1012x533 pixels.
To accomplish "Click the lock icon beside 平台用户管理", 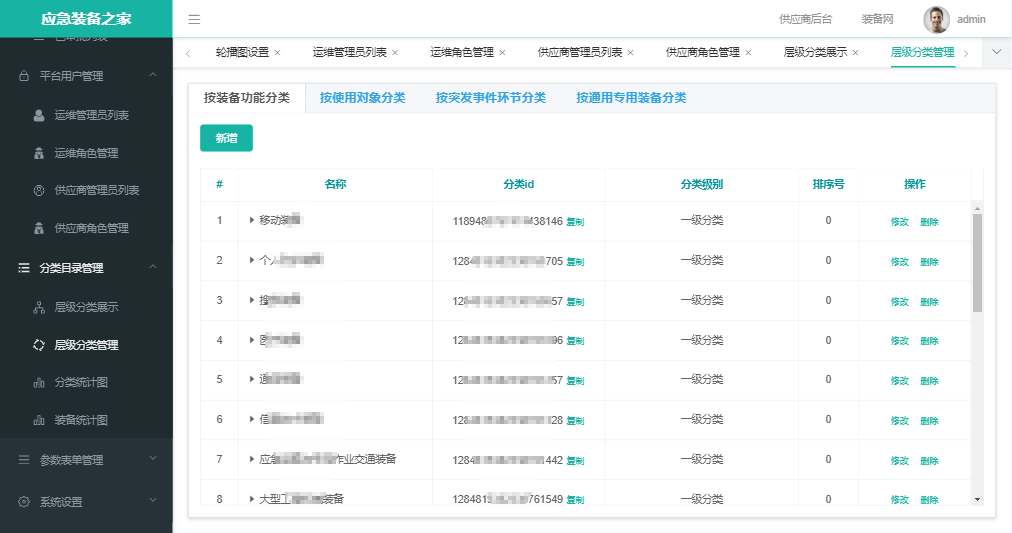I will [24, 75].
